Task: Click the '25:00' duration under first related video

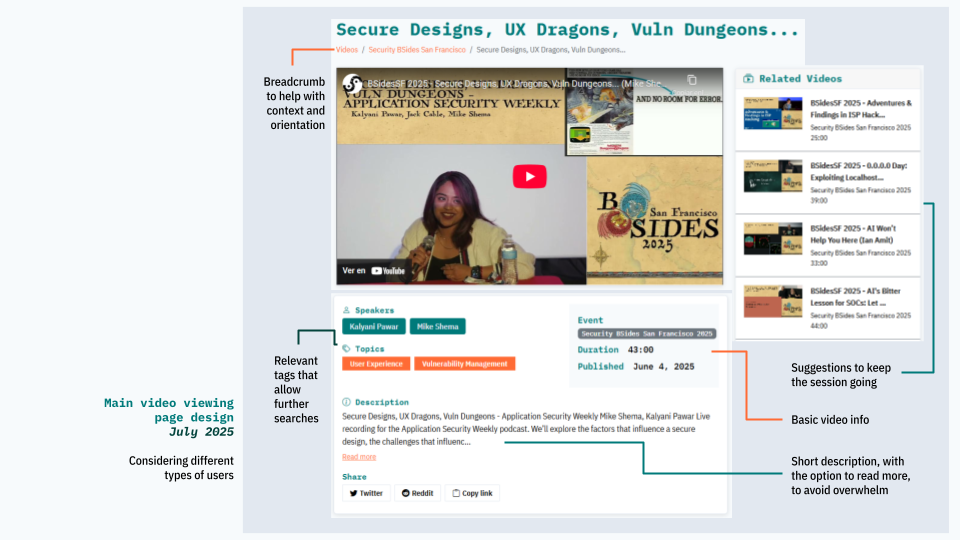Action: 819,138
